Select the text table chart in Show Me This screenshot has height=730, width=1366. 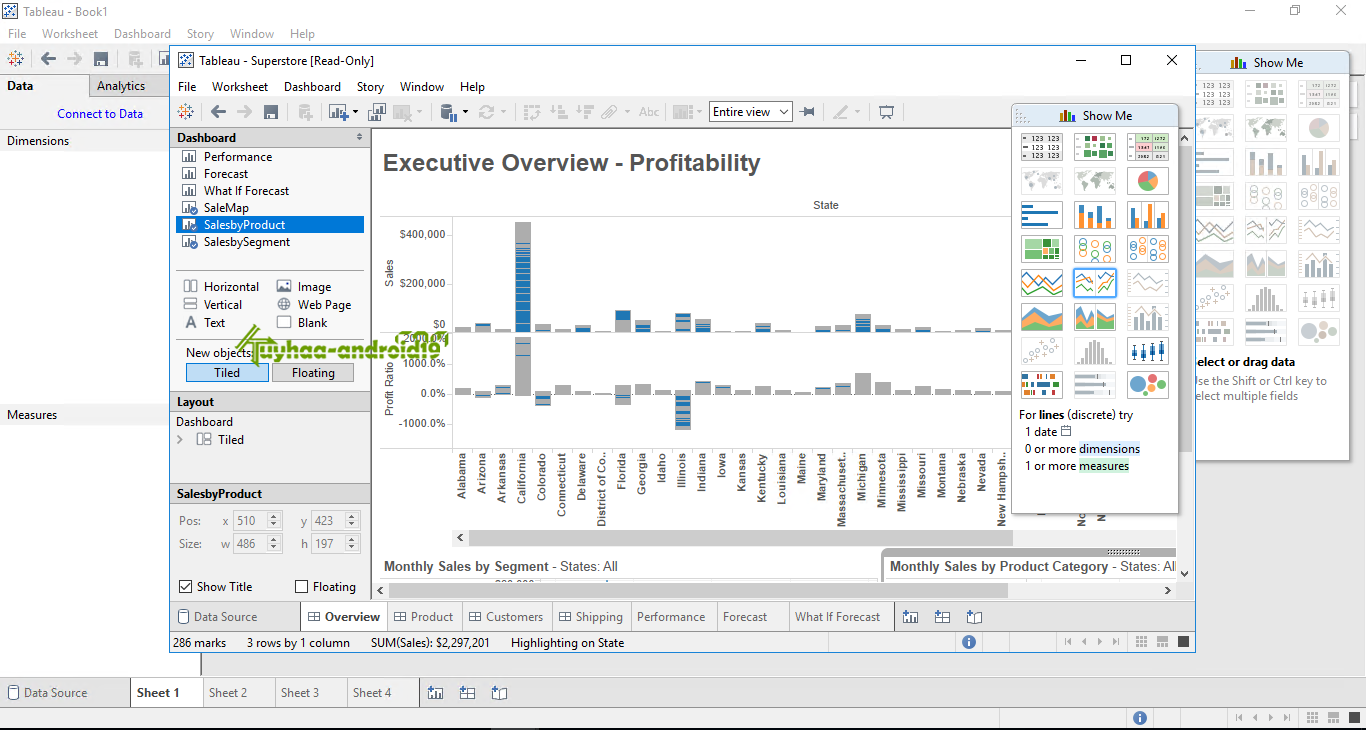click(x=1041, y=147)
